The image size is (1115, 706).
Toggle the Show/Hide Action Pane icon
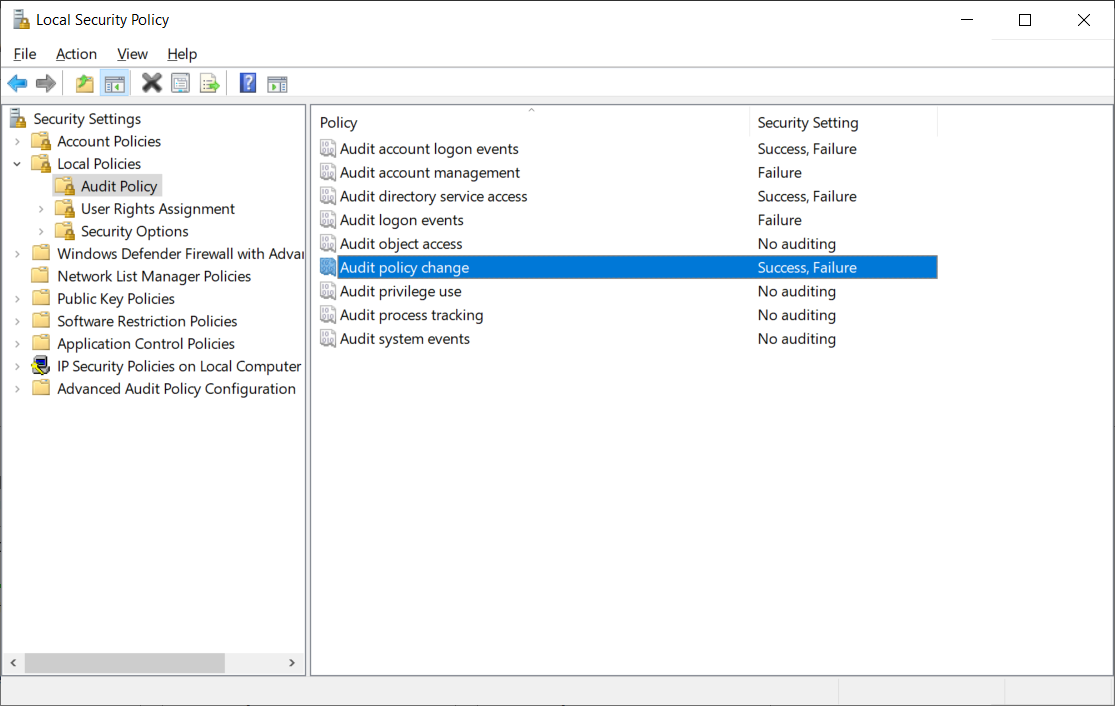click(277, 83)
